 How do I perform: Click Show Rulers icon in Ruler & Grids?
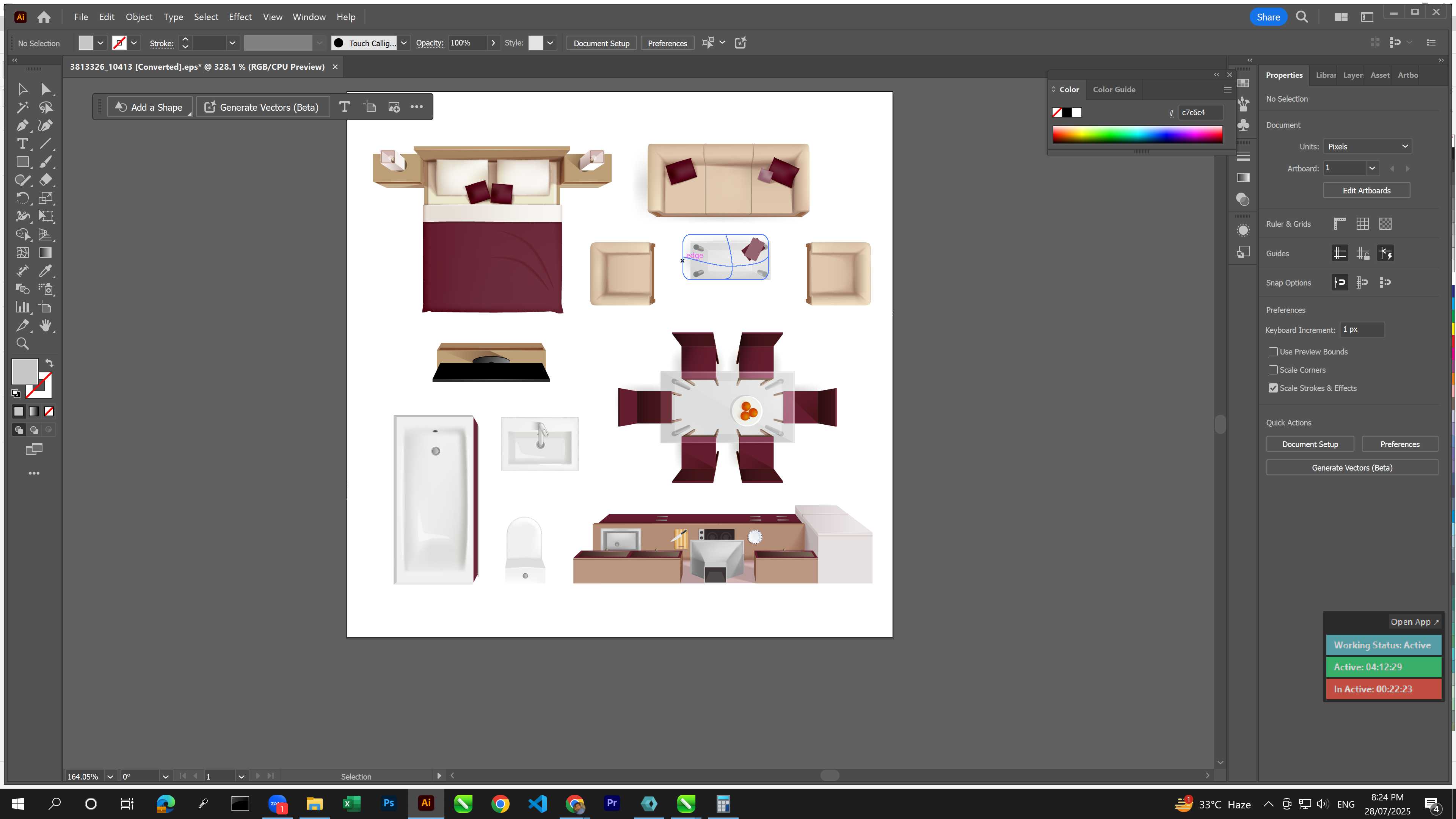point(1340,224)
